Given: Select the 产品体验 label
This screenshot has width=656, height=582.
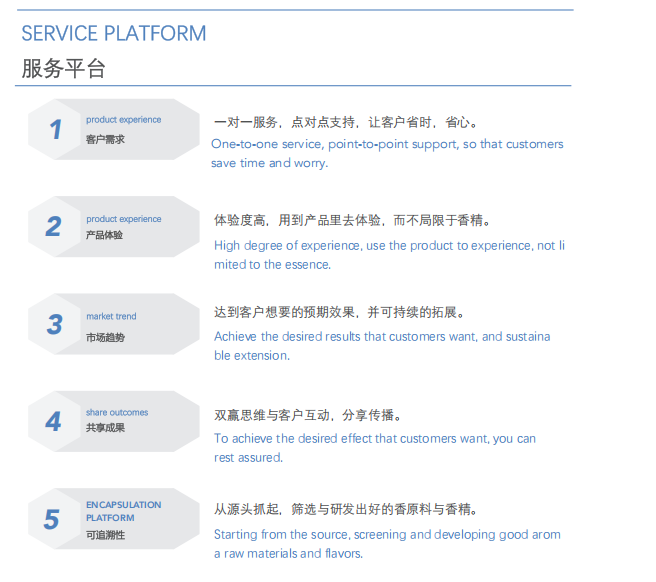Looking at the screenshot, I should click(x=105, y=236).
